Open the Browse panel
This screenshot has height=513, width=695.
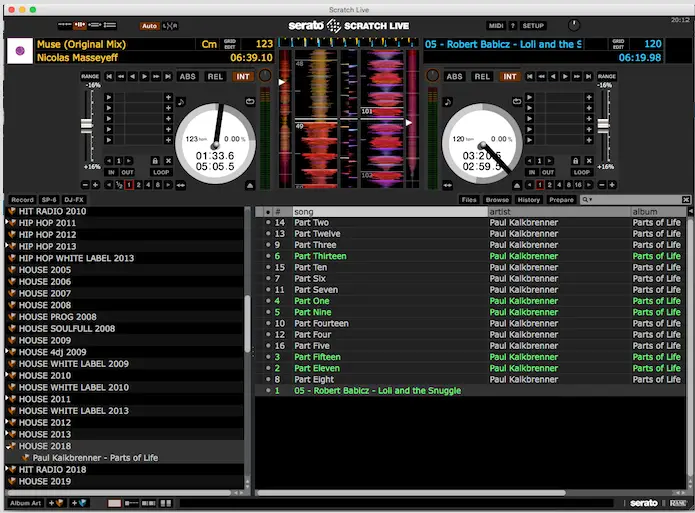coord(497,200)
